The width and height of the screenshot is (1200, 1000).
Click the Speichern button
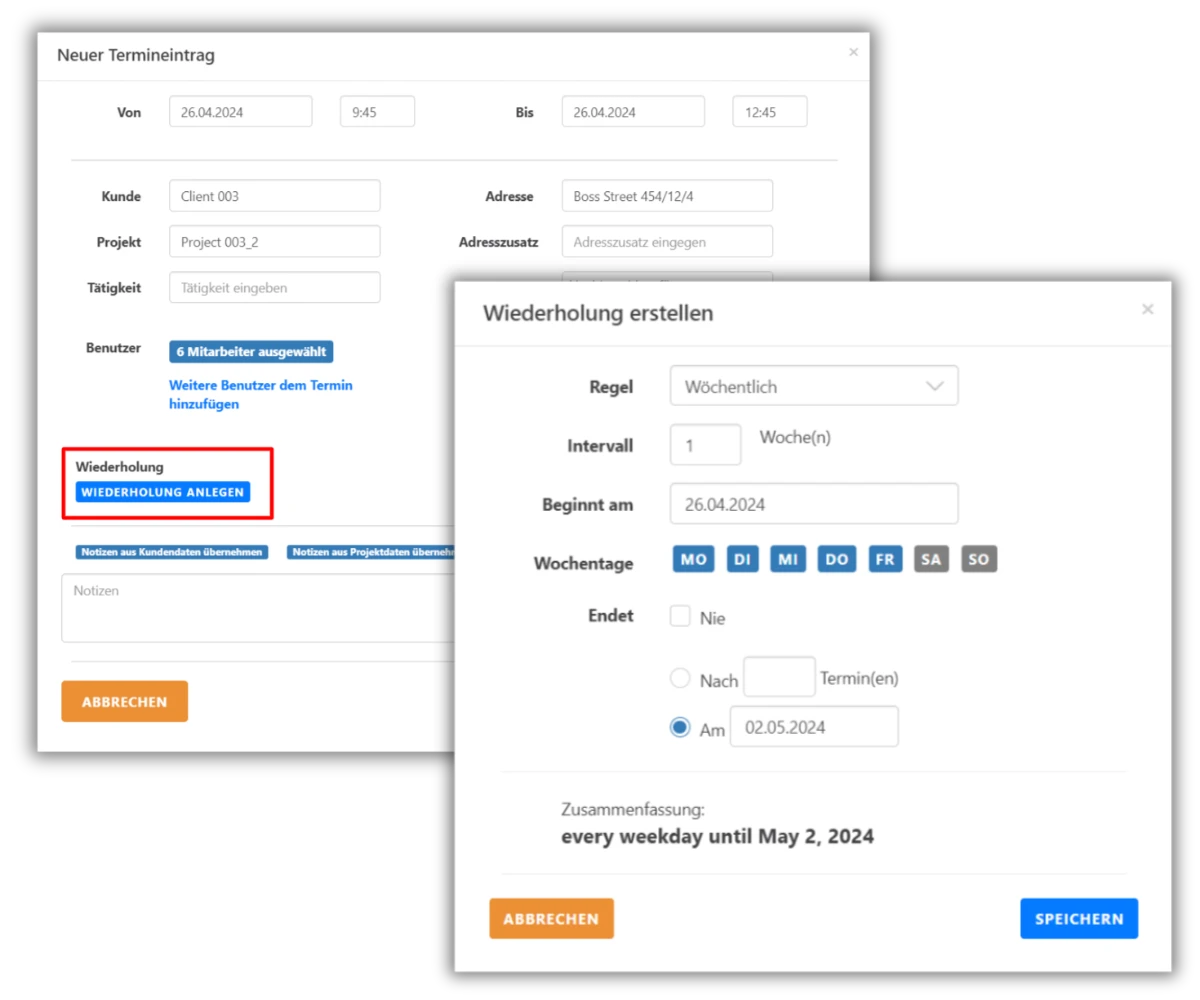1078,918
